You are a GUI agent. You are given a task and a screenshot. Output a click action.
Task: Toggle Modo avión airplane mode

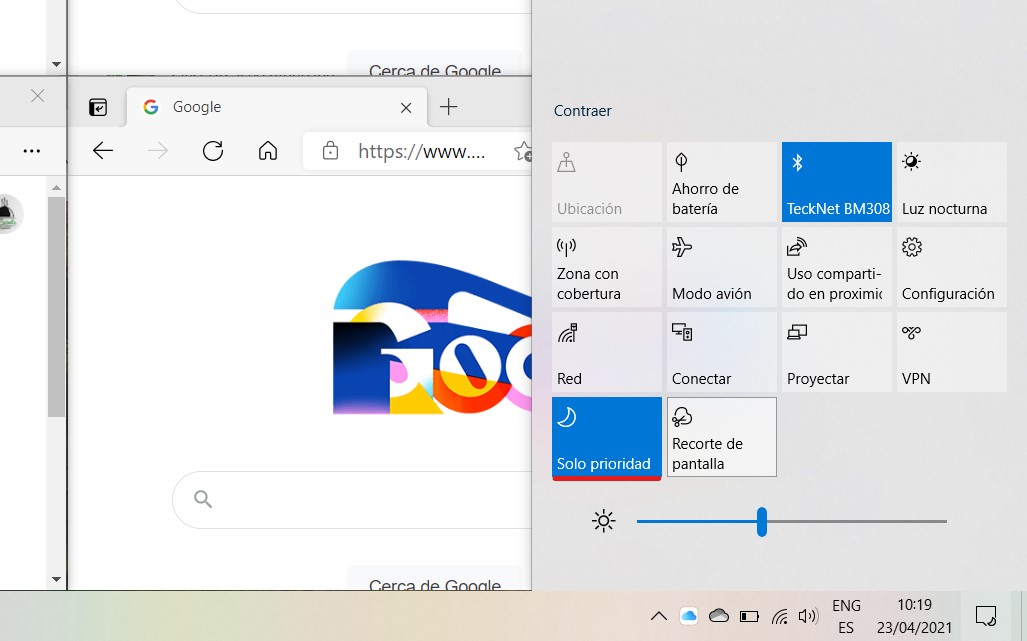722,267
